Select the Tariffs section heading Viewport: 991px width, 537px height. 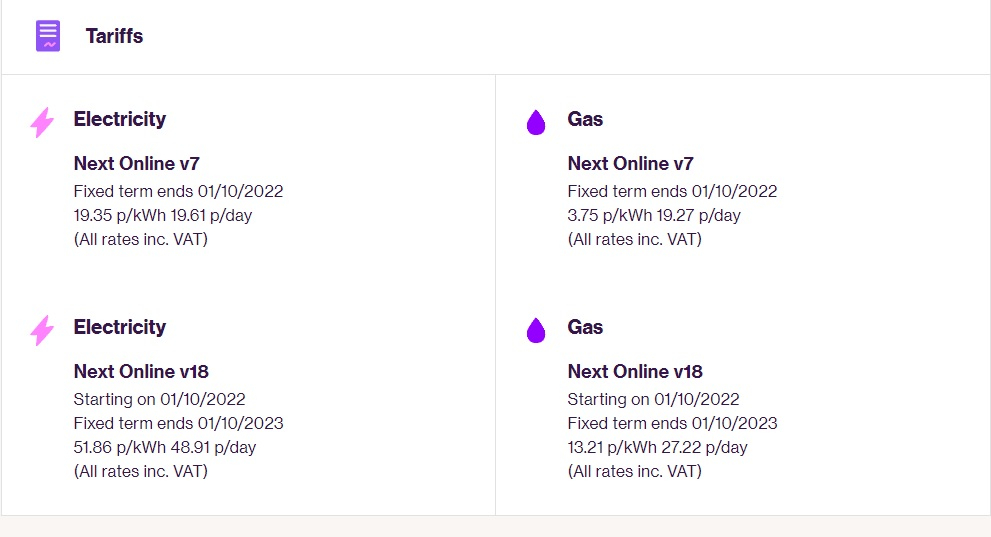(114, 36)
